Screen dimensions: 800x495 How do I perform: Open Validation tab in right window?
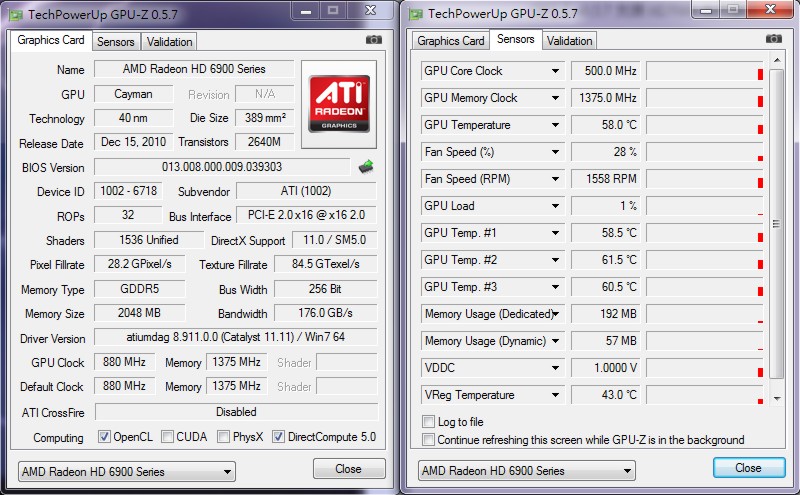[569, 41]
